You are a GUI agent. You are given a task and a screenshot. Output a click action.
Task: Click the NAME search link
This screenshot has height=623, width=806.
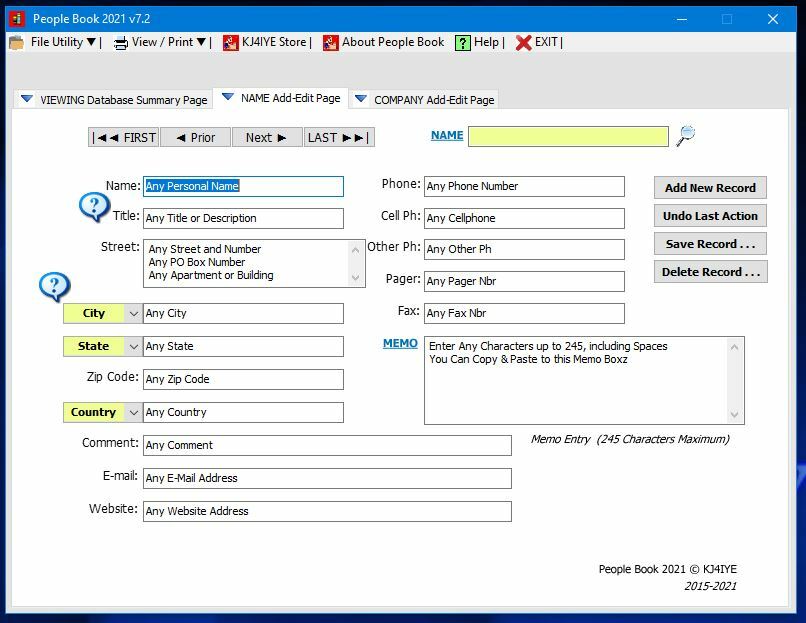(x=447, y=136)
